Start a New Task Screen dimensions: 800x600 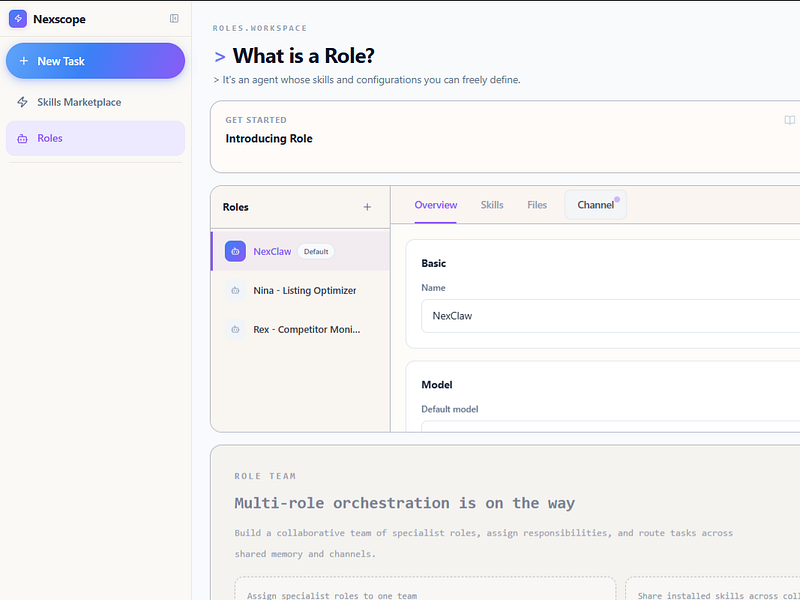point(95,61)
